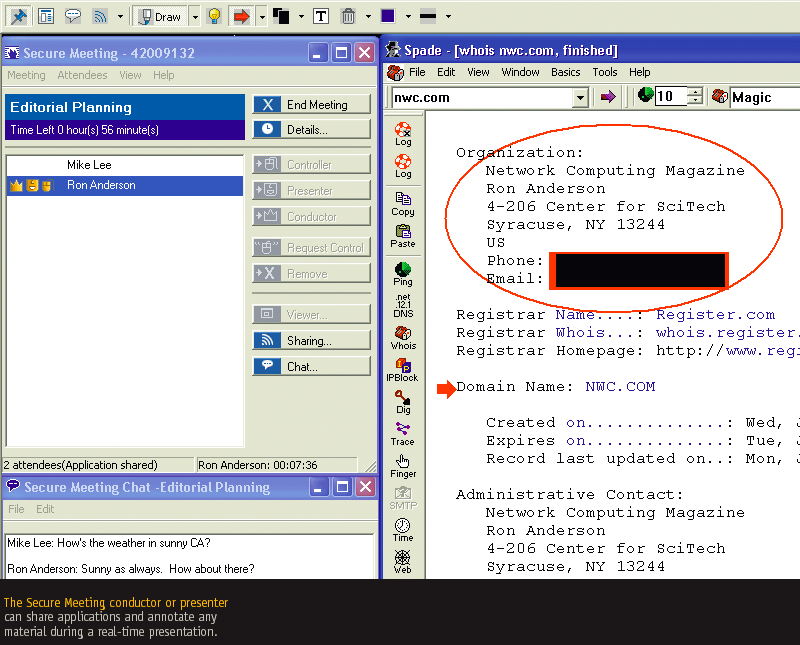800x645 pixels.
Task: Open the chat bubble icon in annotation toolbar
Action: coord(73,16)
